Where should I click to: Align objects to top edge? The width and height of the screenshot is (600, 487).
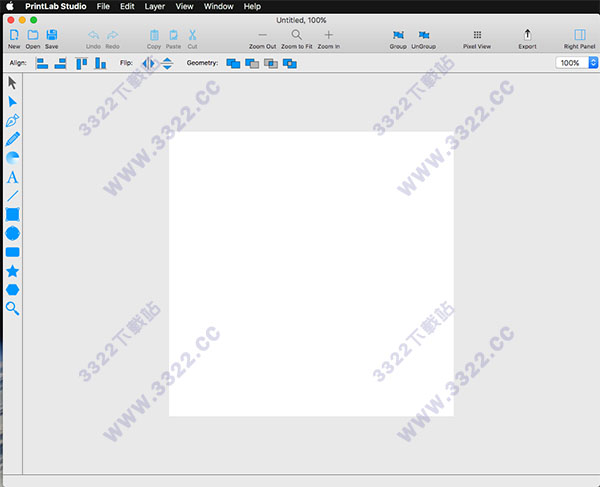click(82, 63)
